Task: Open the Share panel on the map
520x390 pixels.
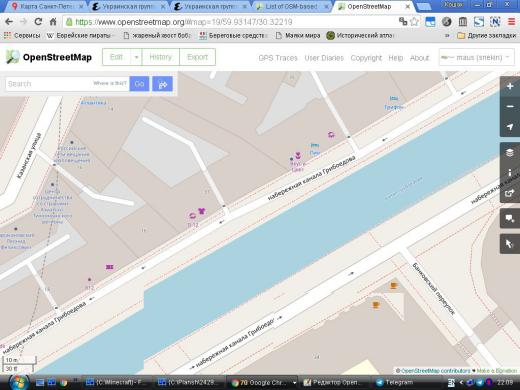Action: point(510,193)
